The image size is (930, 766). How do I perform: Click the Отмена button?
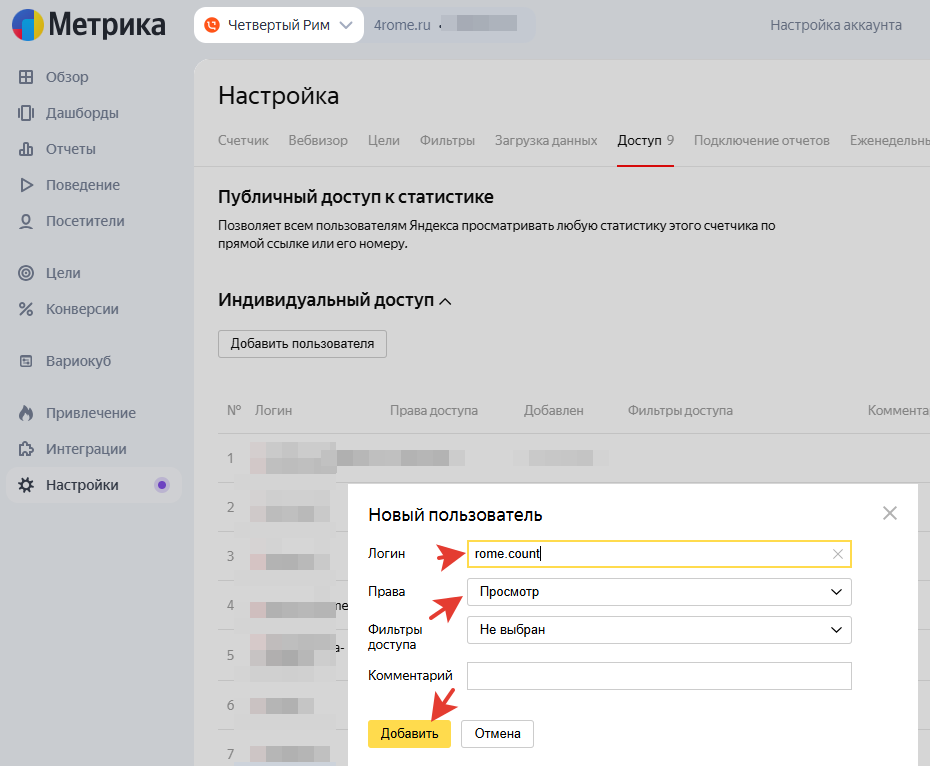[x=497, y=734]
